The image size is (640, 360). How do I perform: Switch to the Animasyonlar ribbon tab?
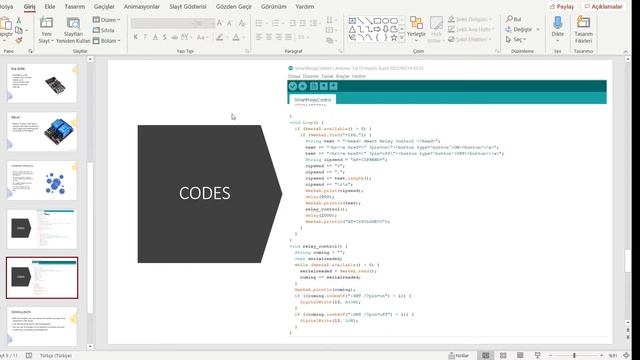142,7
